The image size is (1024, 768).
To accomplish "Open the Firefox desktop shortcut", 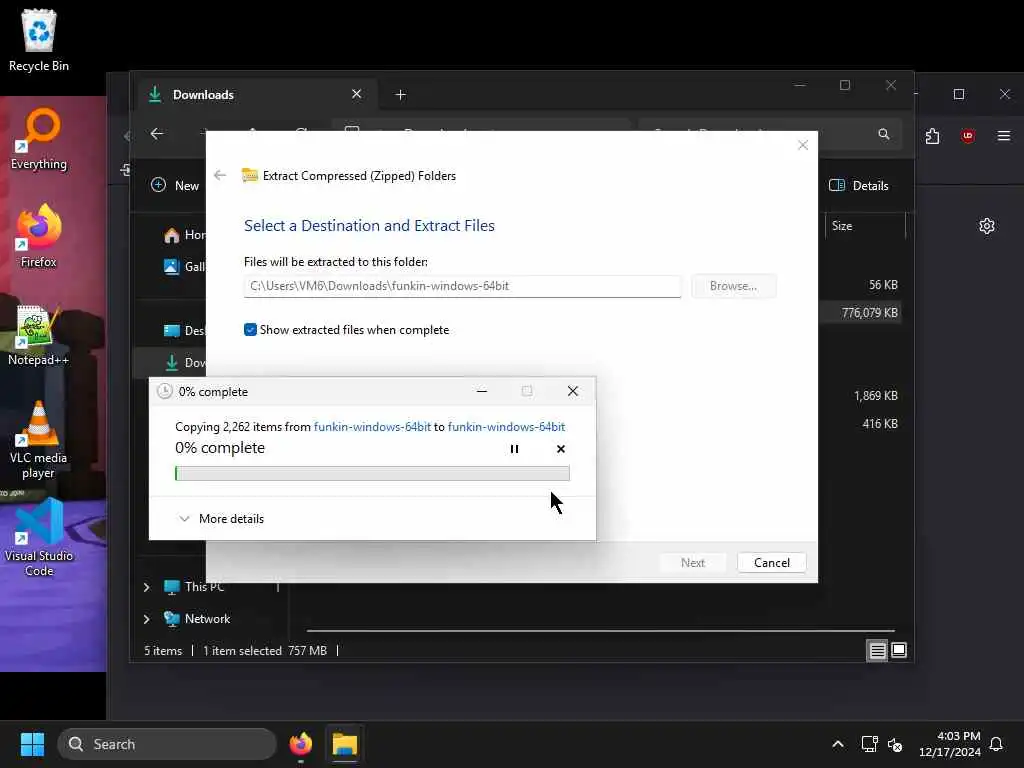I will pos(39,236).
